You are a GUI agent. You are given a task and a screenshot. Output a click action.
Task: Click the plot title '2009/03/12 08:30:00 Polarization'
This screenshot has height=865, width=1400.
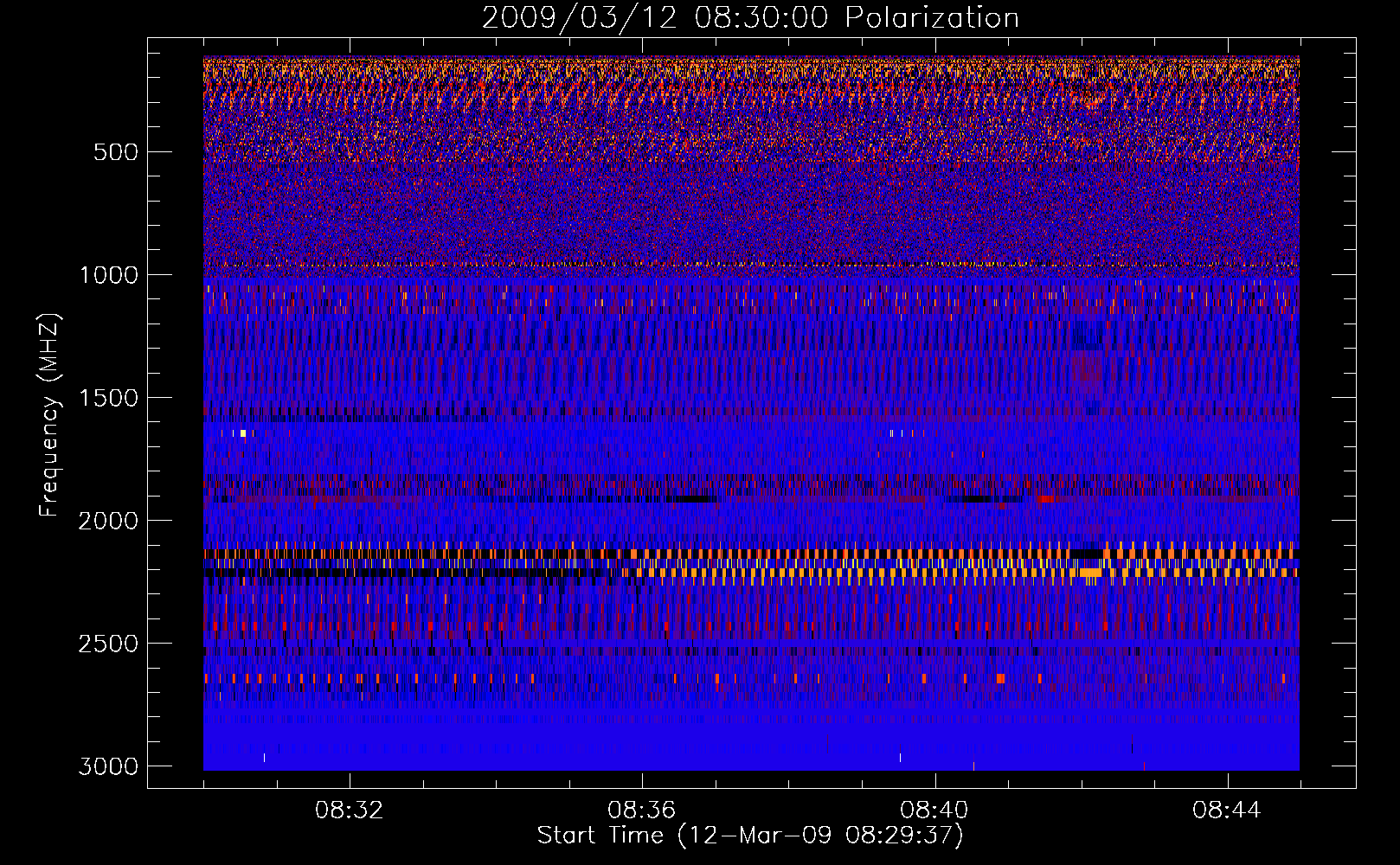750,17
